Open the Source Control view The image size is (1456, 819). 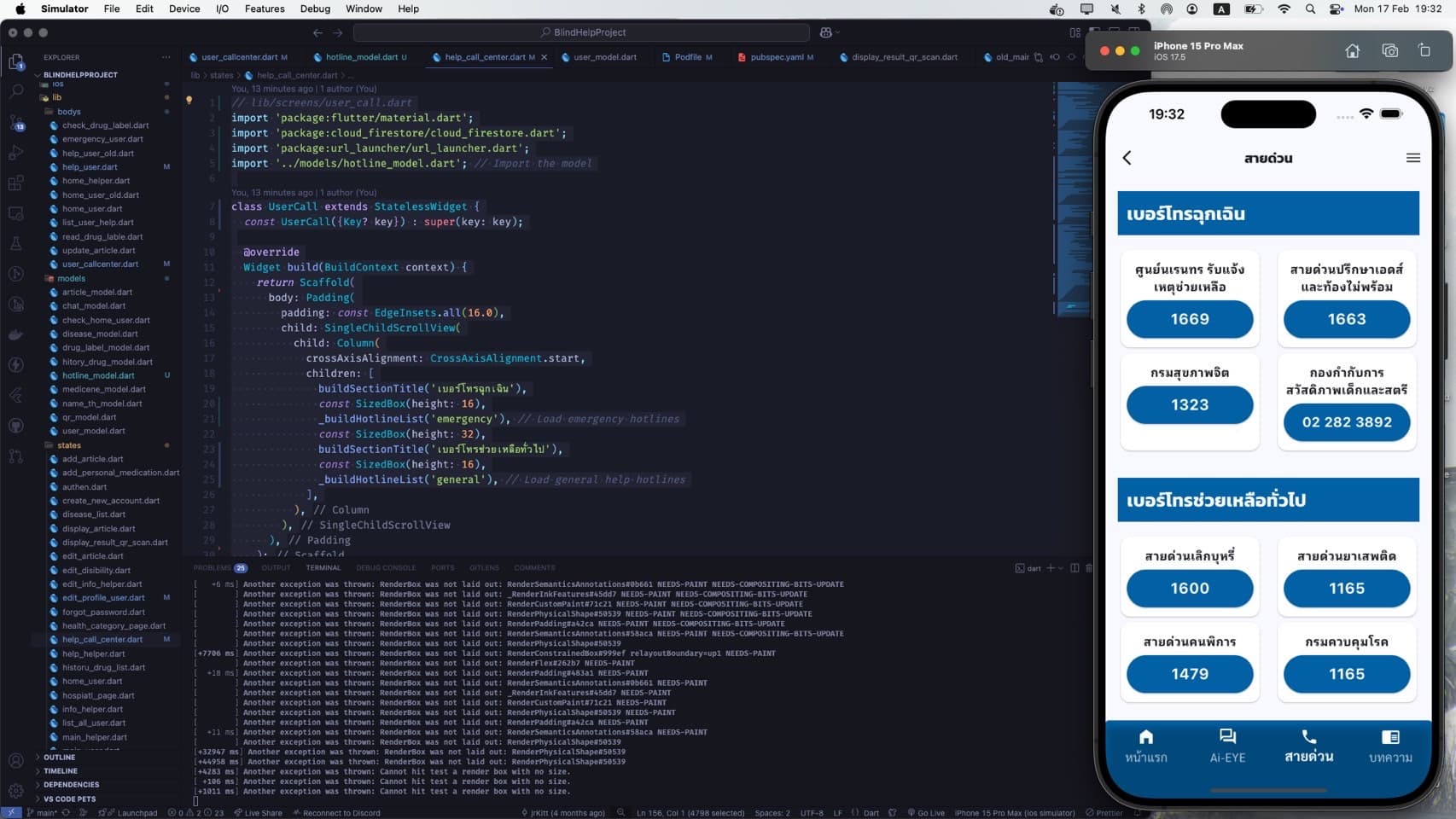[x=15, y=122]
